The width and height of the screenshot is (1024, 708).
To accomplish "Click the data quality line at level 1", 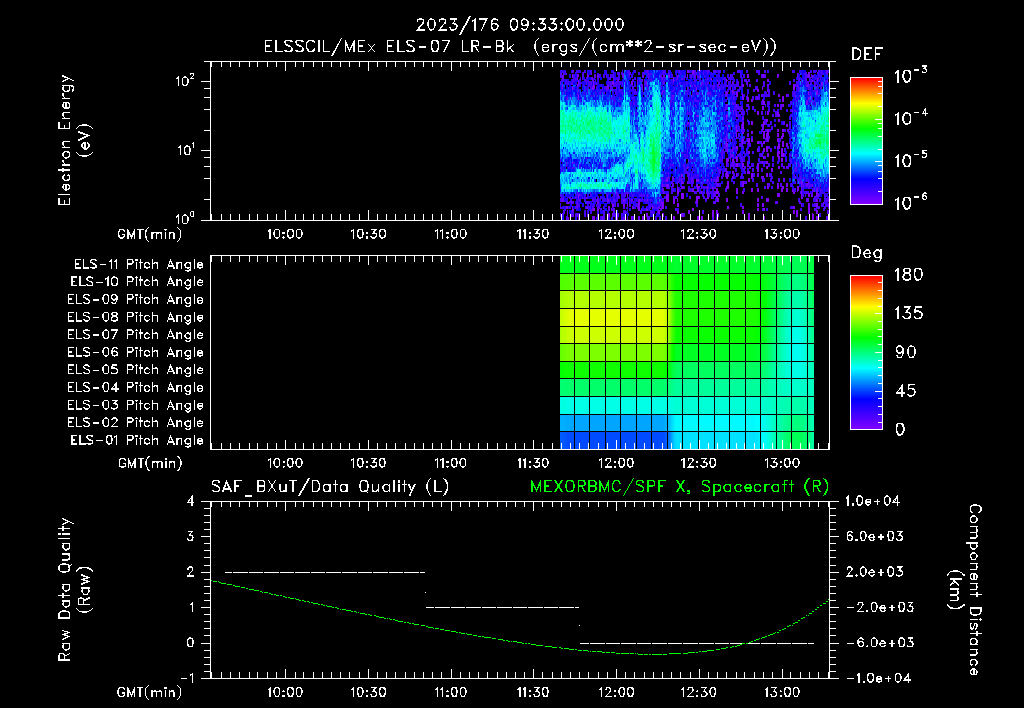I will 502,607.
